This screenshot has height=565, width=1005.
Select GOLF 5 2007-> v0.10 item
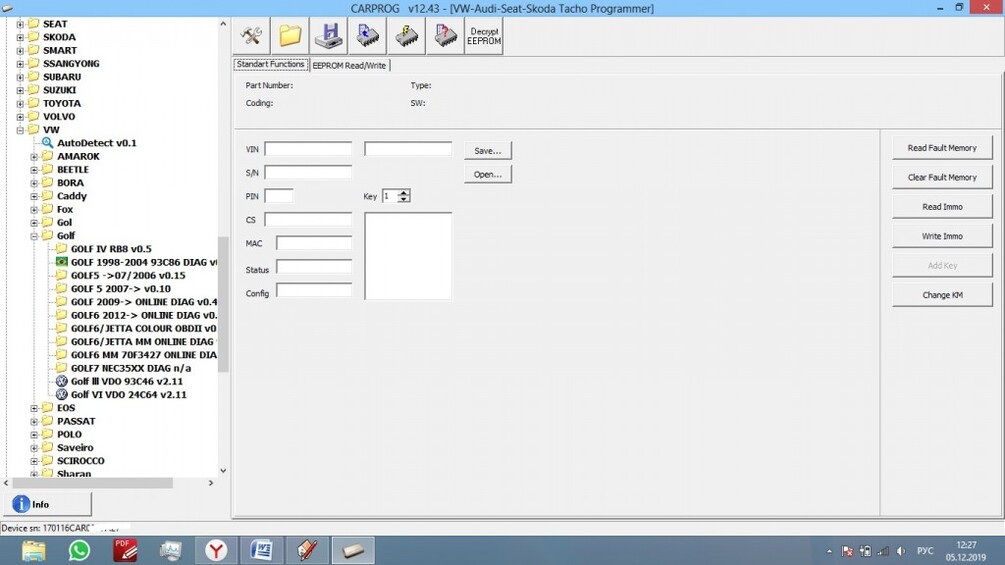coord(120,289)
